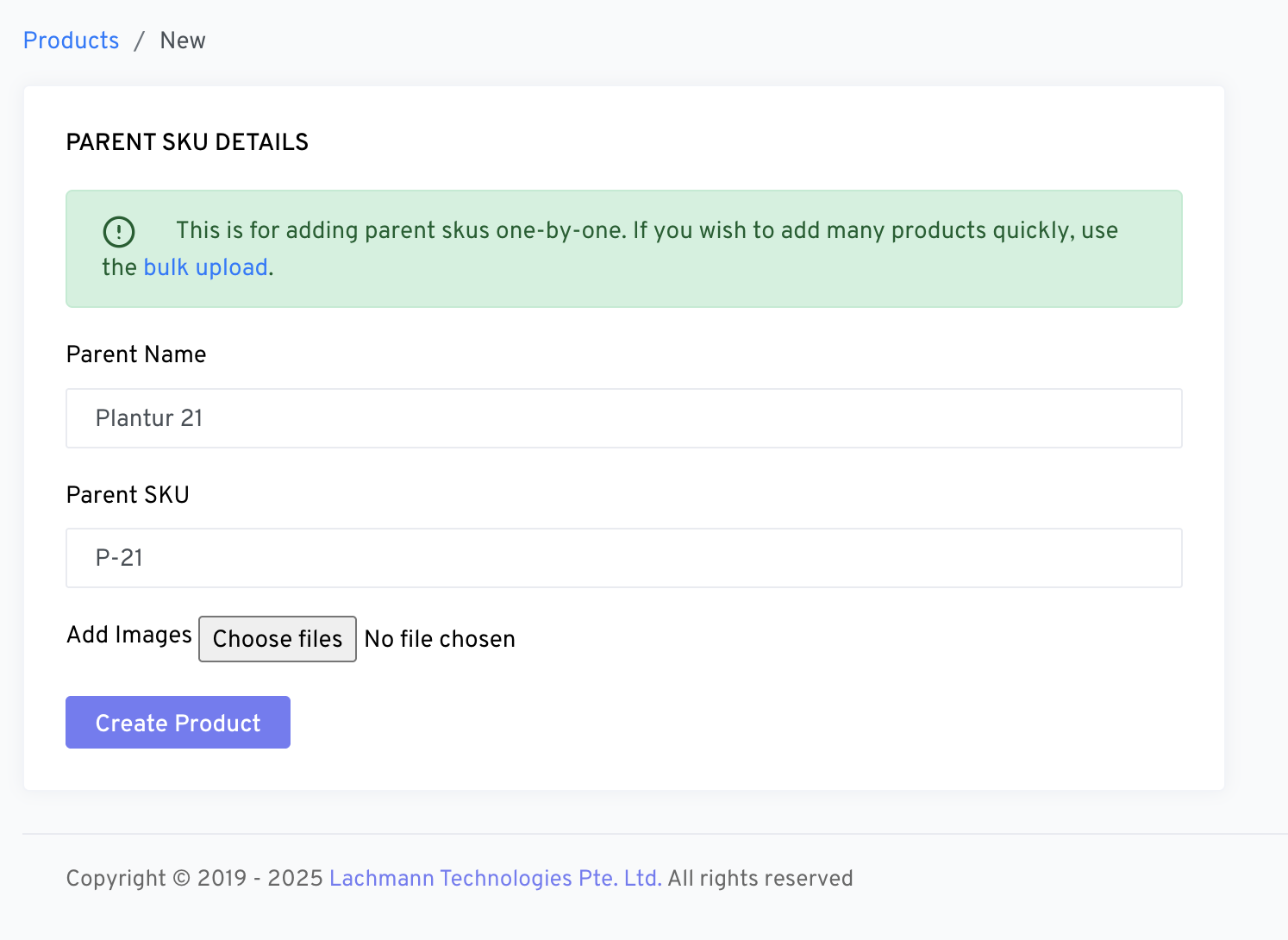Click the New breadcrumb item
1288x940 pixels.
click(x=183, y=41)
